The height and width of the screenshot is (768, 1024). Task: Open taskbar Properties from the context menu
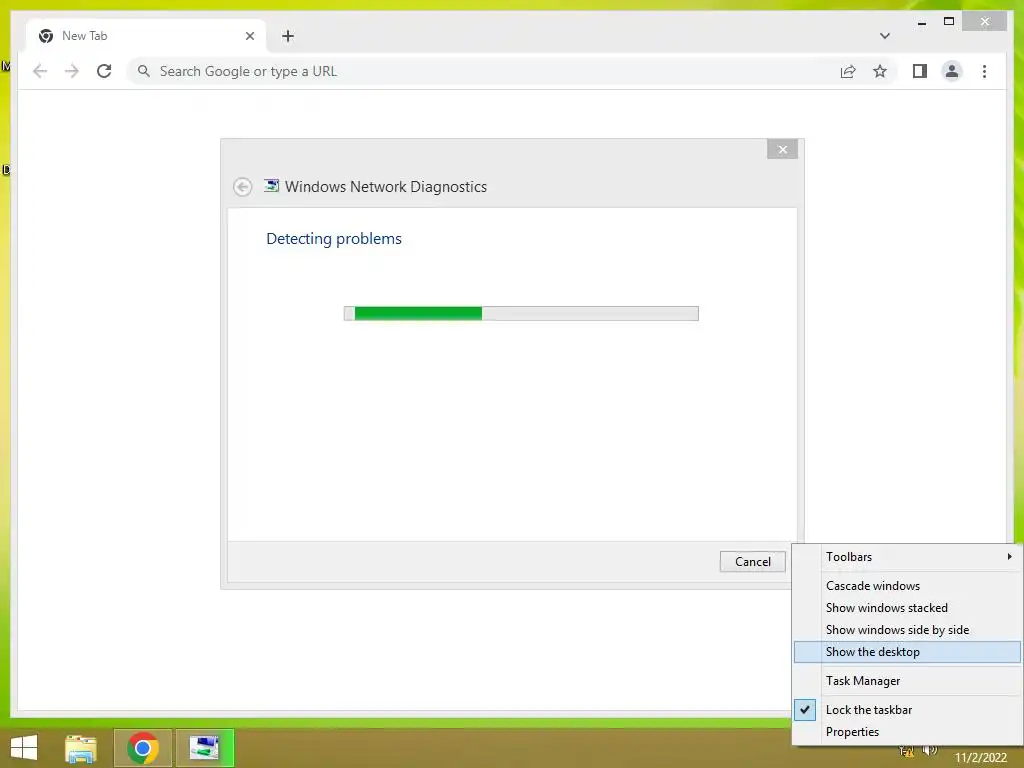[x=907, y=732]
